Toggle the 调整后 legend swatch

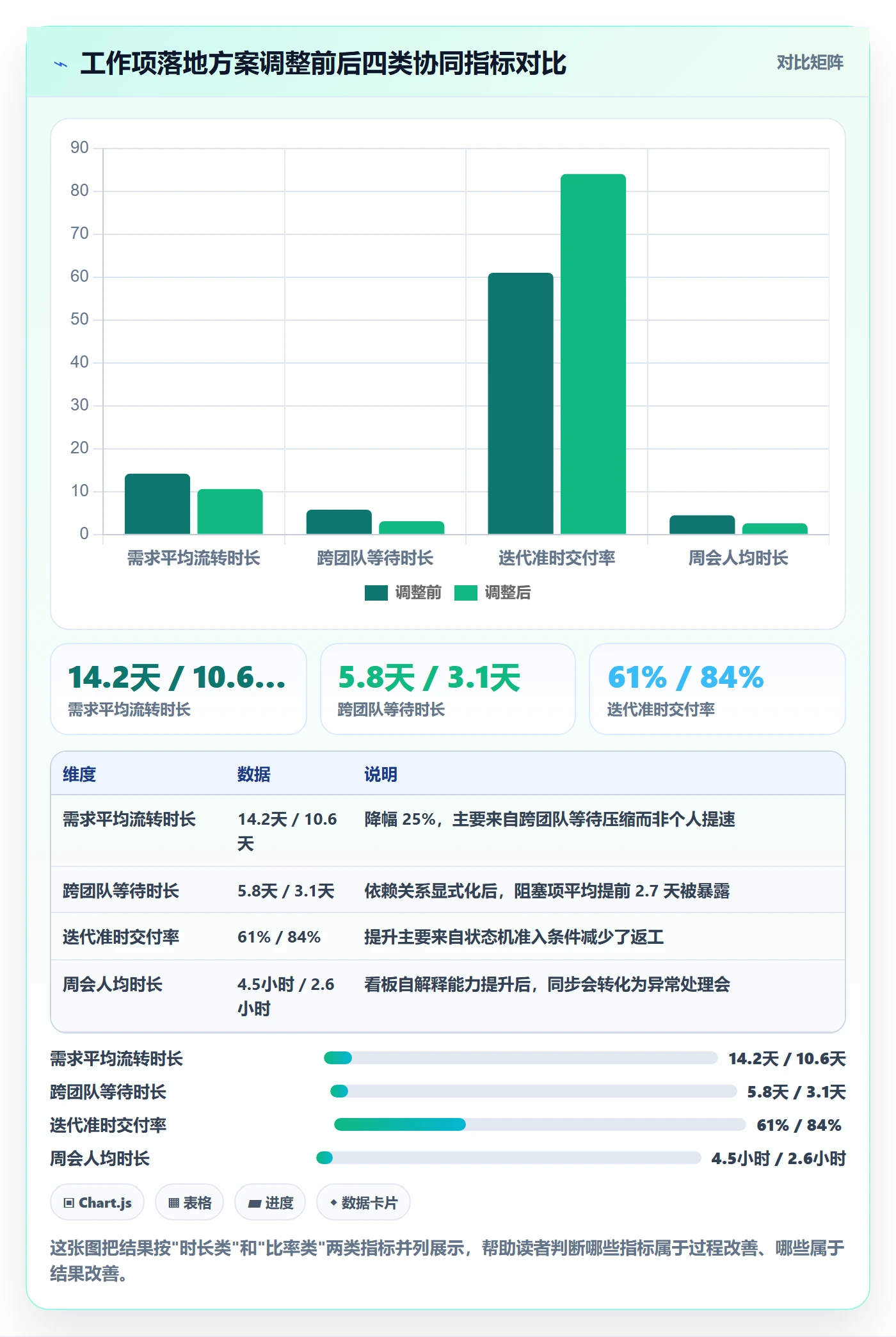(x=466, y=593)
